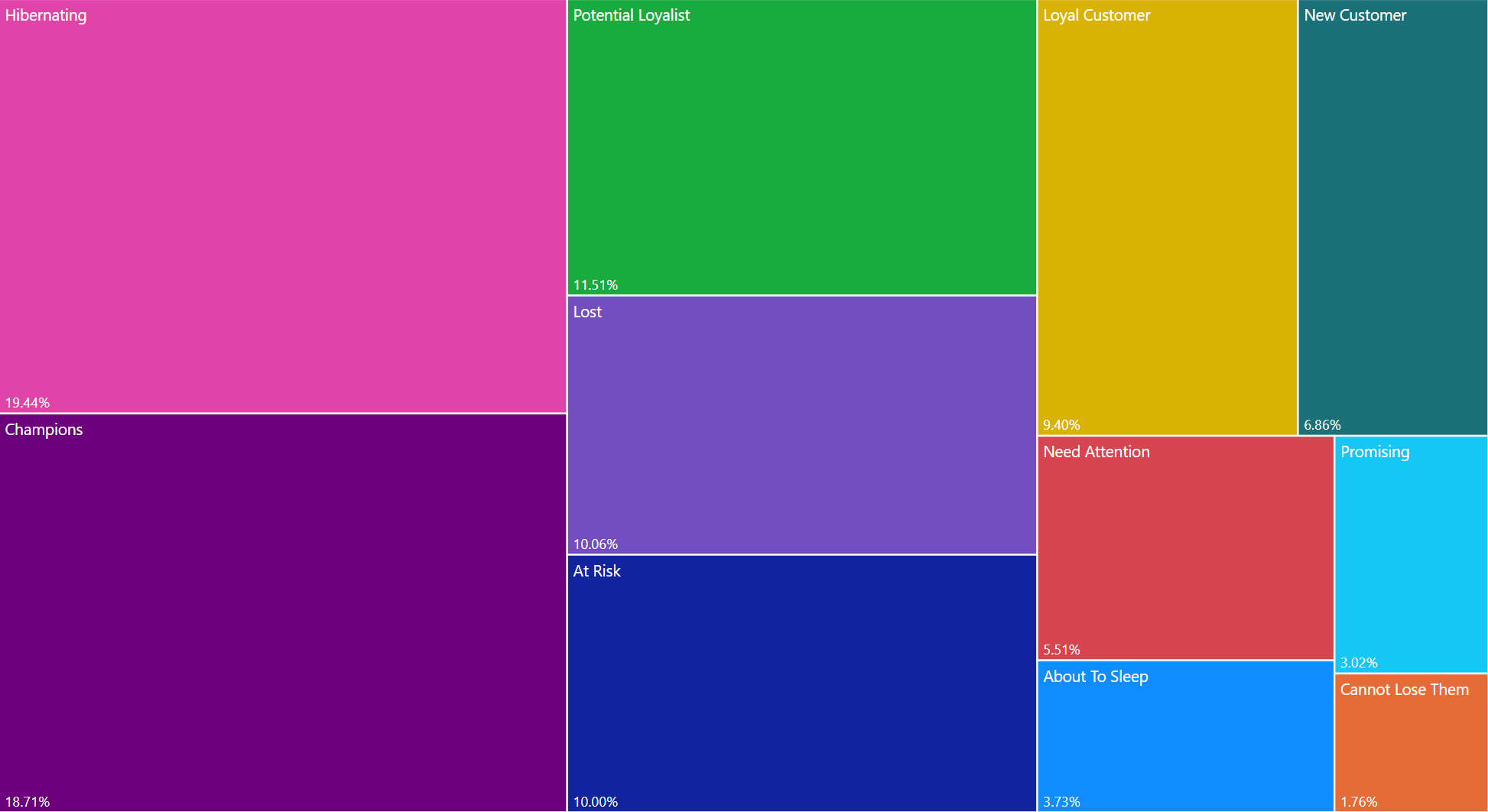
Task: Click the violet Lost segment block
Action: click(x=801, y=425)
